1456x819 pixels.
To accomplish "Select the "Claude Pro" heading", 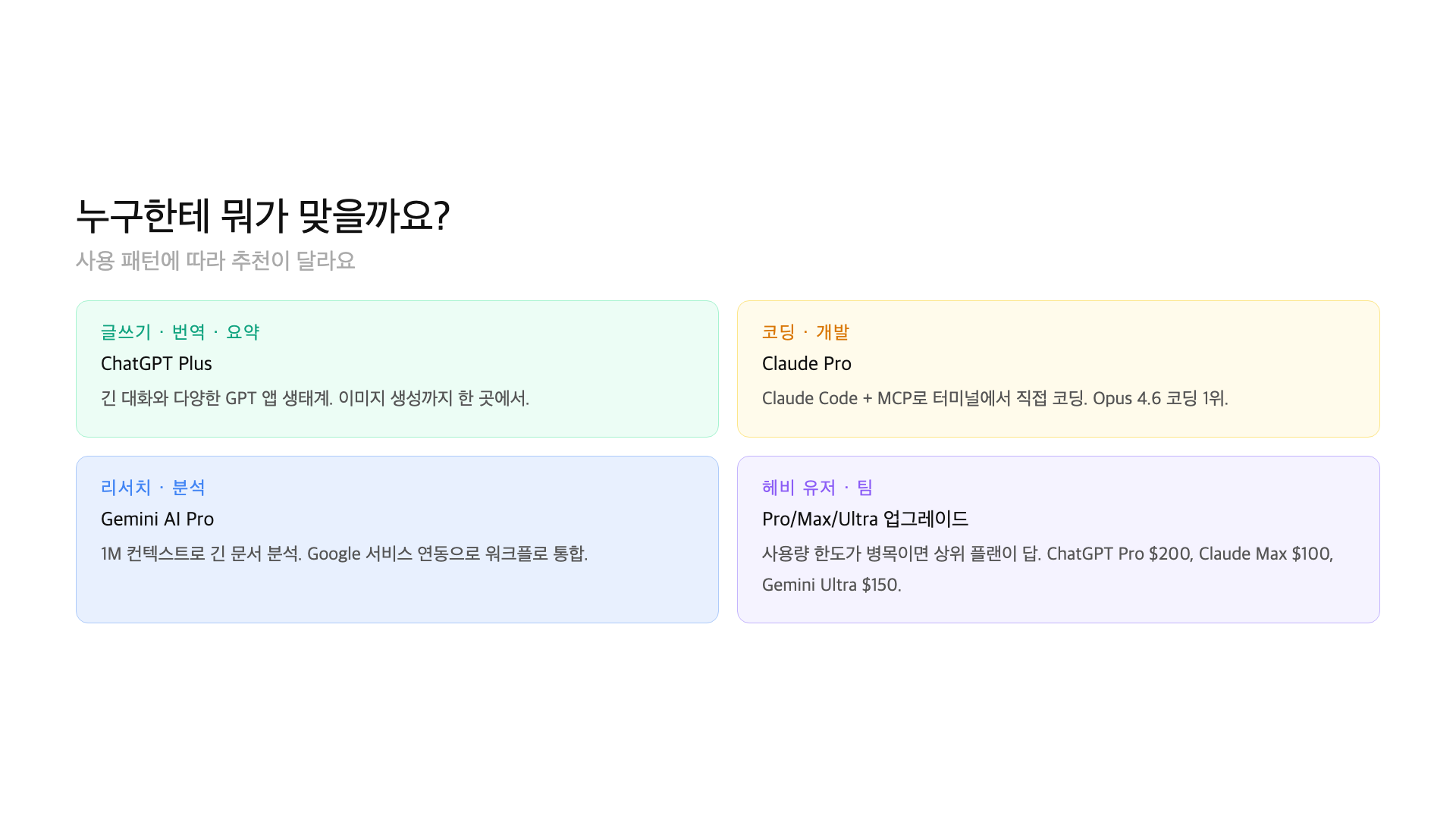I will point(806,364).
